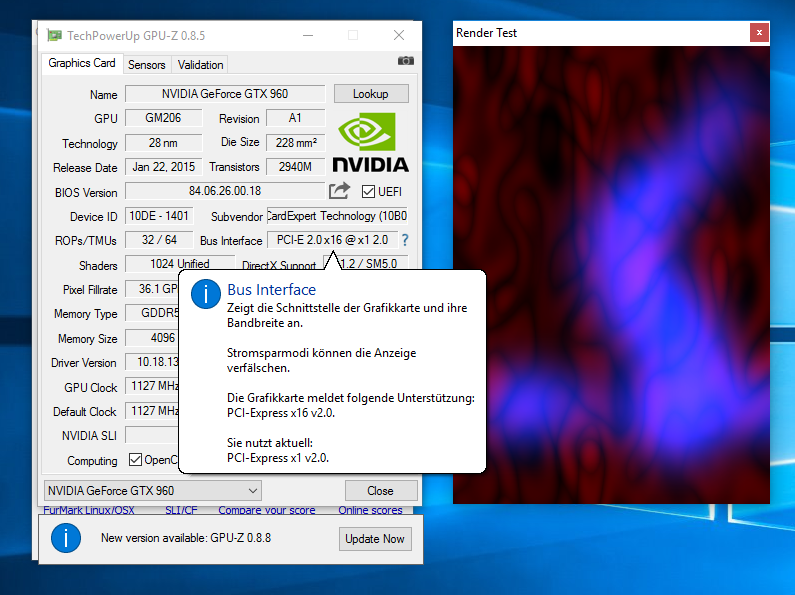Click the BIOS Version field 84.06.26.00.18
This screenshot has height=595, width=795.
pyautogui.click(x=225, y=191)
